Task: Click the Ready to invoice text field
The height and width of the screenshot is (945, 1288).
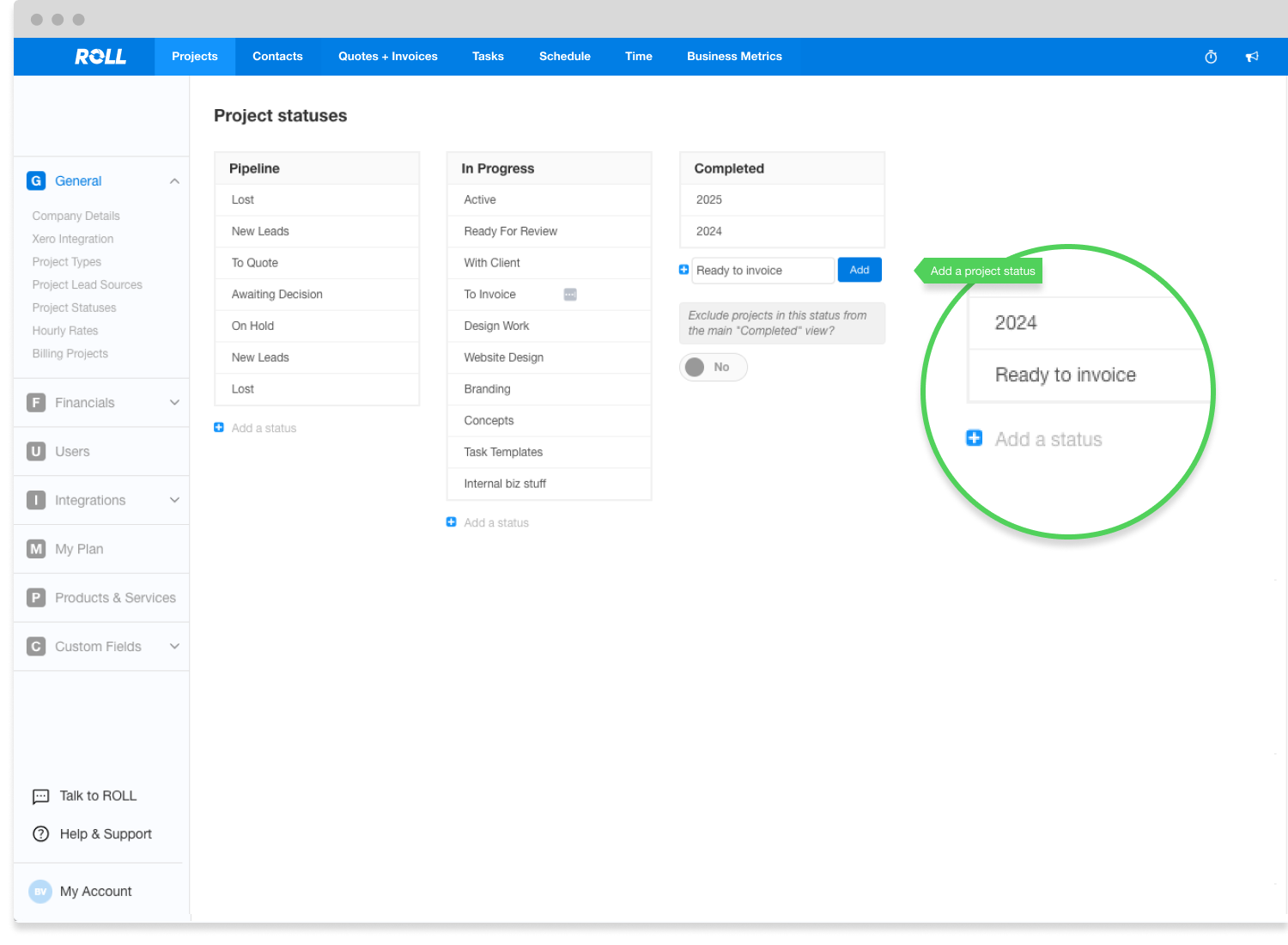Action: tap(762, 271)
